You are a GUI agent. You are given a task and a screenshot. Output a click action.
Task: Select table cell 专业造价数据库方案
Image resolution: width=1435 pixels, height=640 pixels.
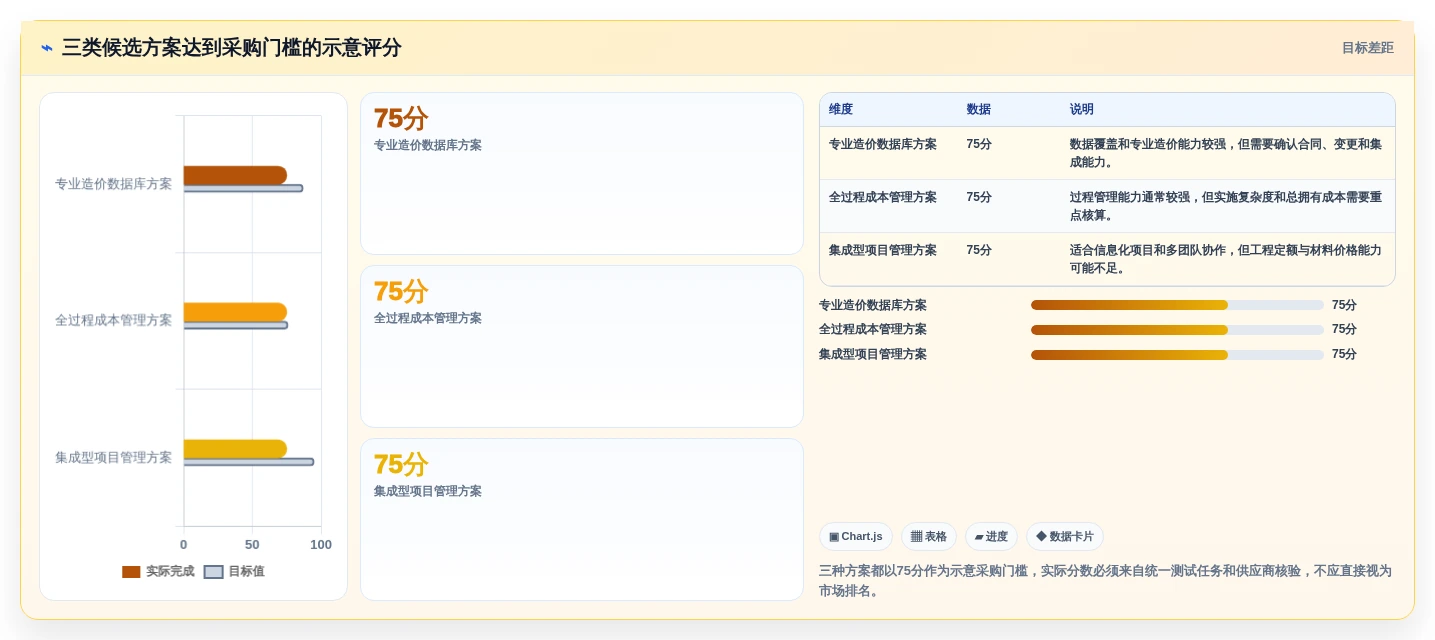883,144
